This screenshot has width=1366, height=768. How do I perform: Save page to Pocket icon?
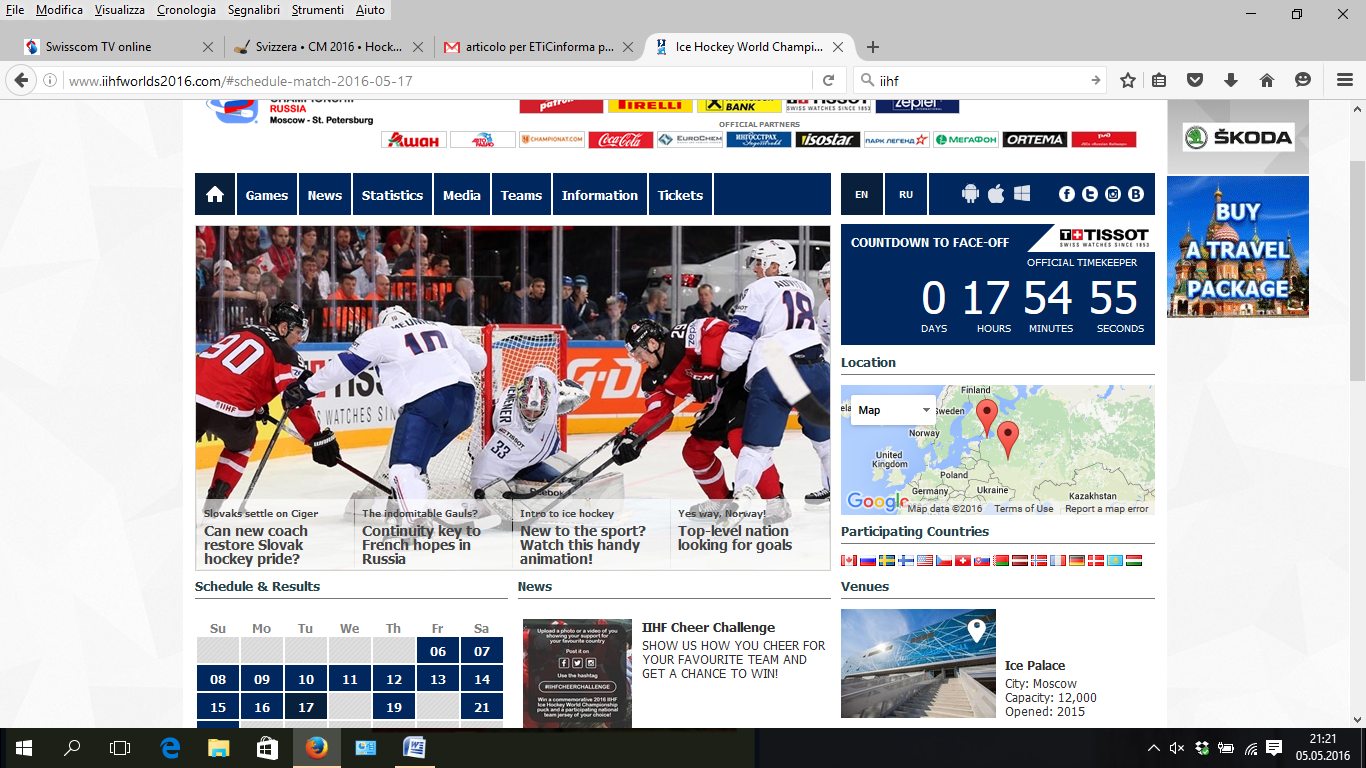coord(1194,80)
